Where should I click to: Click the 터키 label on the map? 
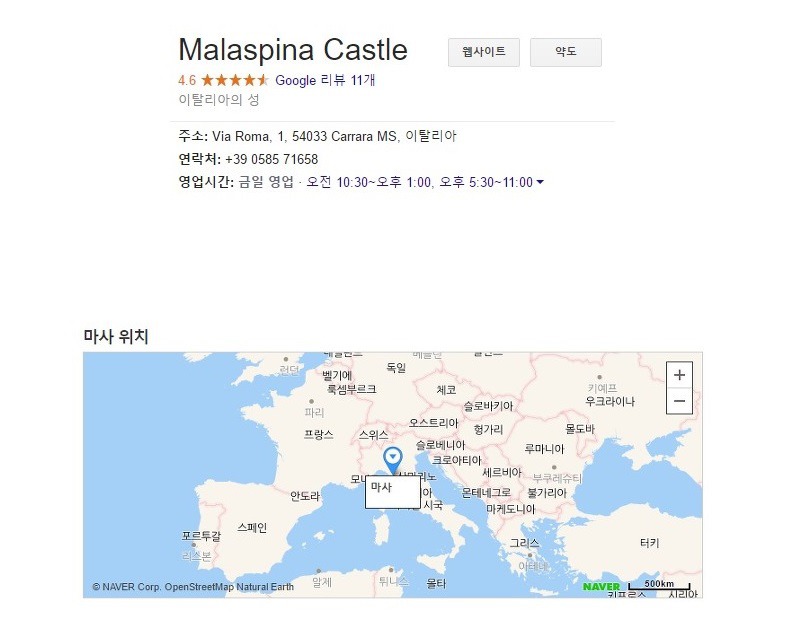click(x=649, y=542)
